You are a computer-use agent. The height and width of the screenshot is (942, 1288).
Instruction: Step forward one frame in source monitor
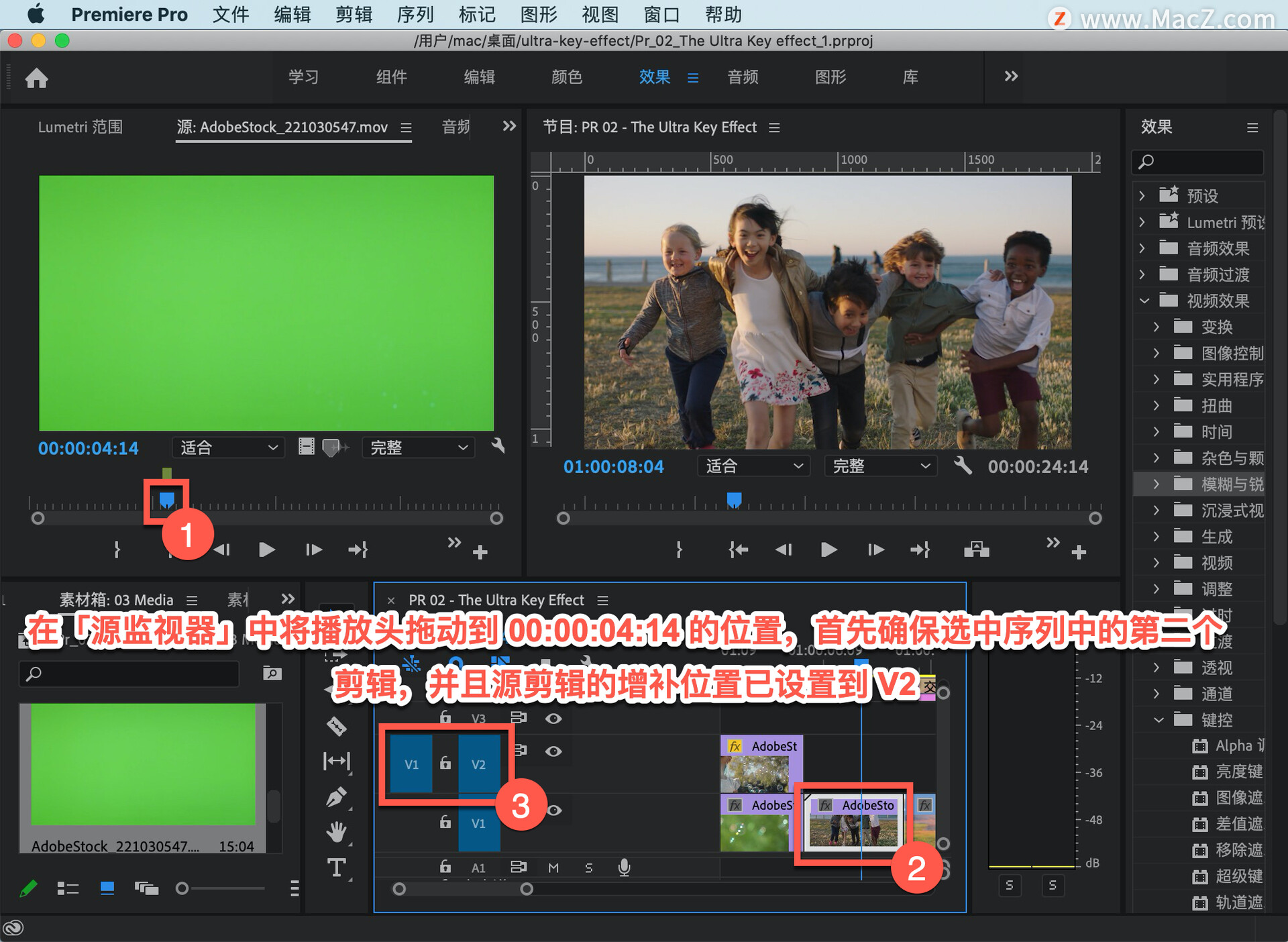point(313,549)
